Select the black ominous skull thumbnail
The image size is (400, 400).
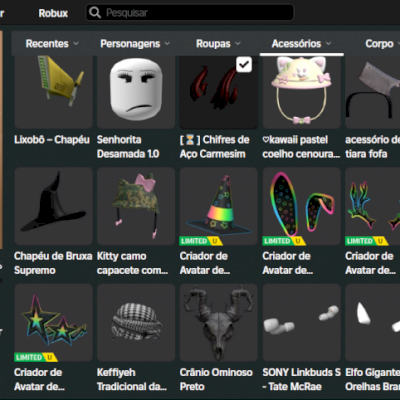(219, 323)
